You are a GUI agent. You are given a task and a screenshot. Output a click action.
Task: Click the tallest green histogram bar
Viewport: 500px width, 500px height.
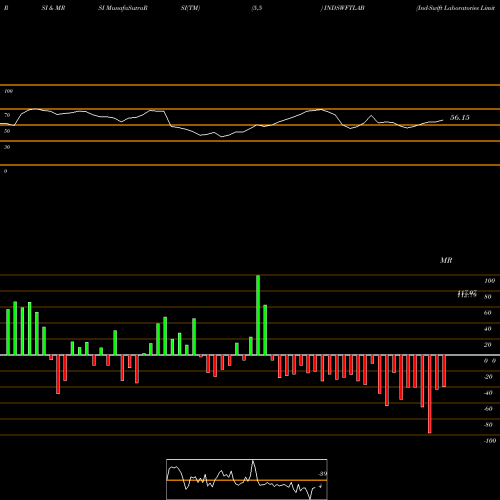[x=258, y=315]
